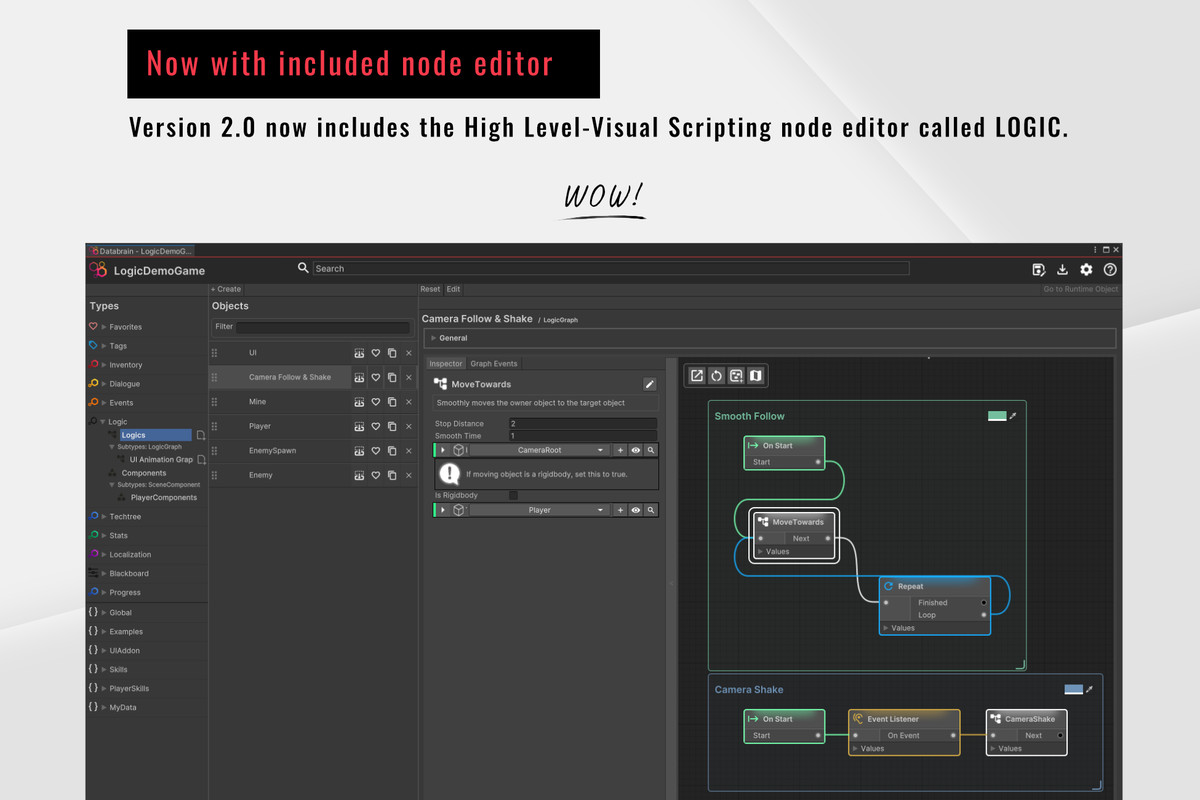
Task: Select PlayerComponents in the types tree
Action: coord(164,497)
